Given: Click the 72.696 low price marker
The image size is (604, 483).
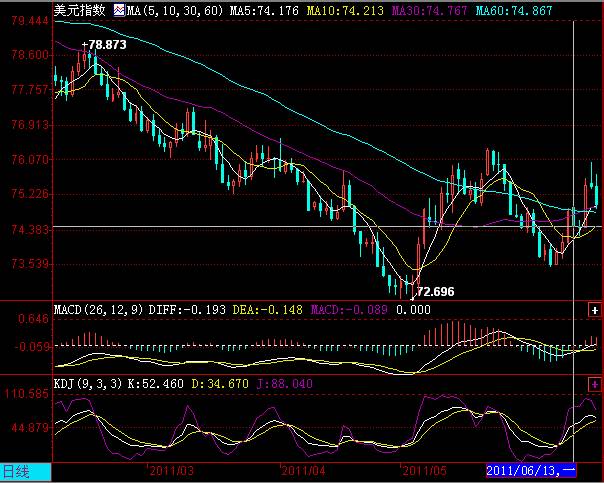Looking at the screenshot, I should (436, 292).
